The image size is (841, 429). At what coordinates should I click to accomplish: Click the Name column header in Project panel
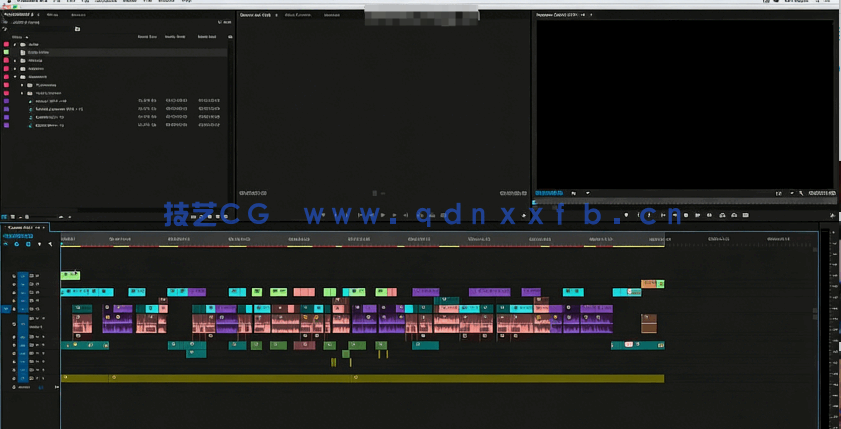point(18,37)
